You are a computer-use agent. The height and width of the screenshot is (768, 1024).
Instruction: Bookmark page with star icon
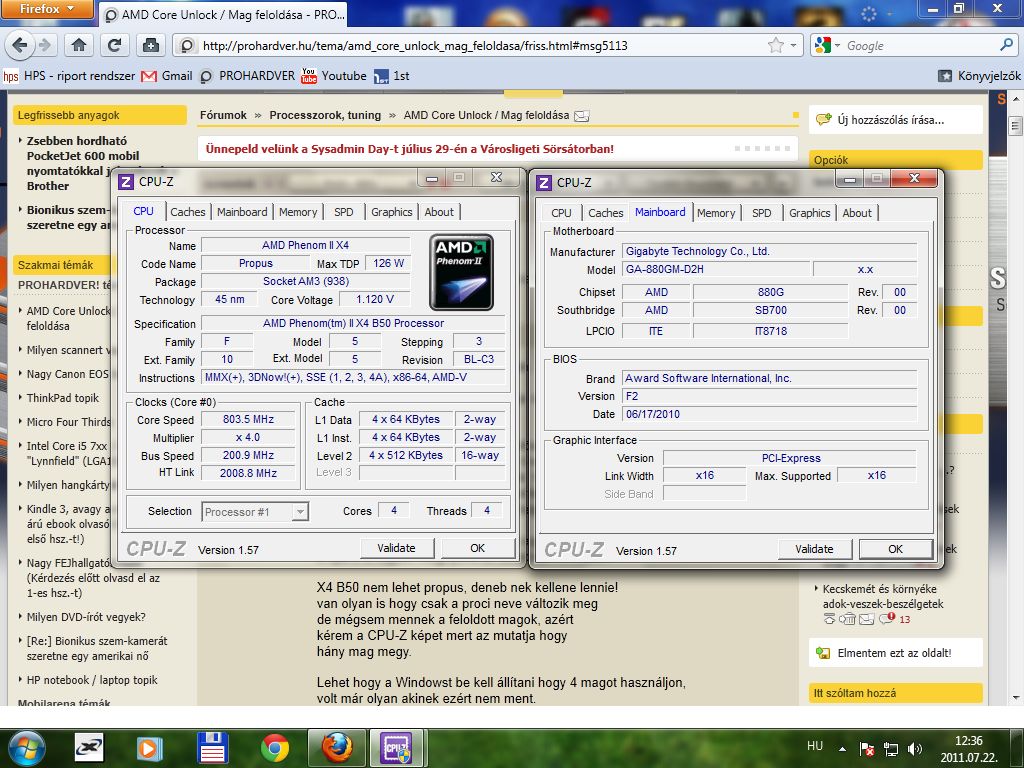776,45
